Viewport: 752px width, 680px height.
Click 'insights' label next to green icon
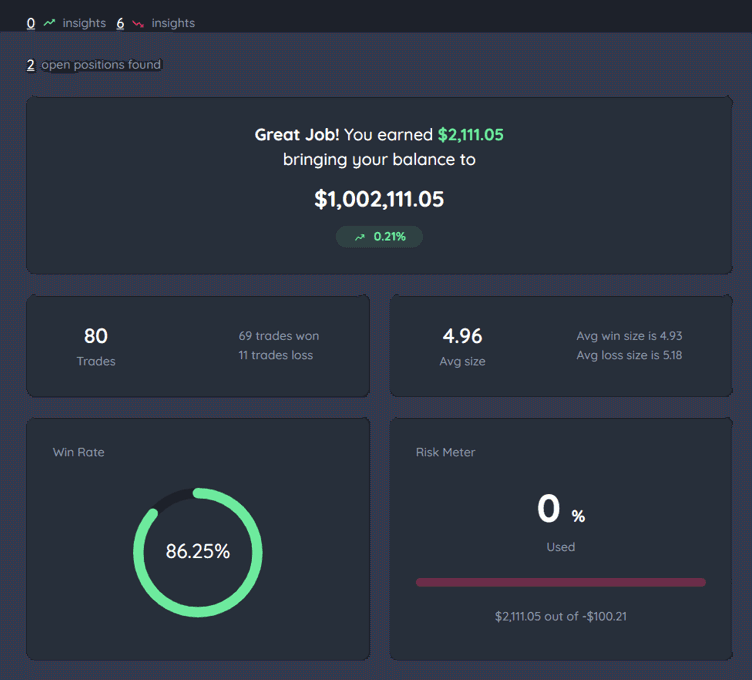84,23
